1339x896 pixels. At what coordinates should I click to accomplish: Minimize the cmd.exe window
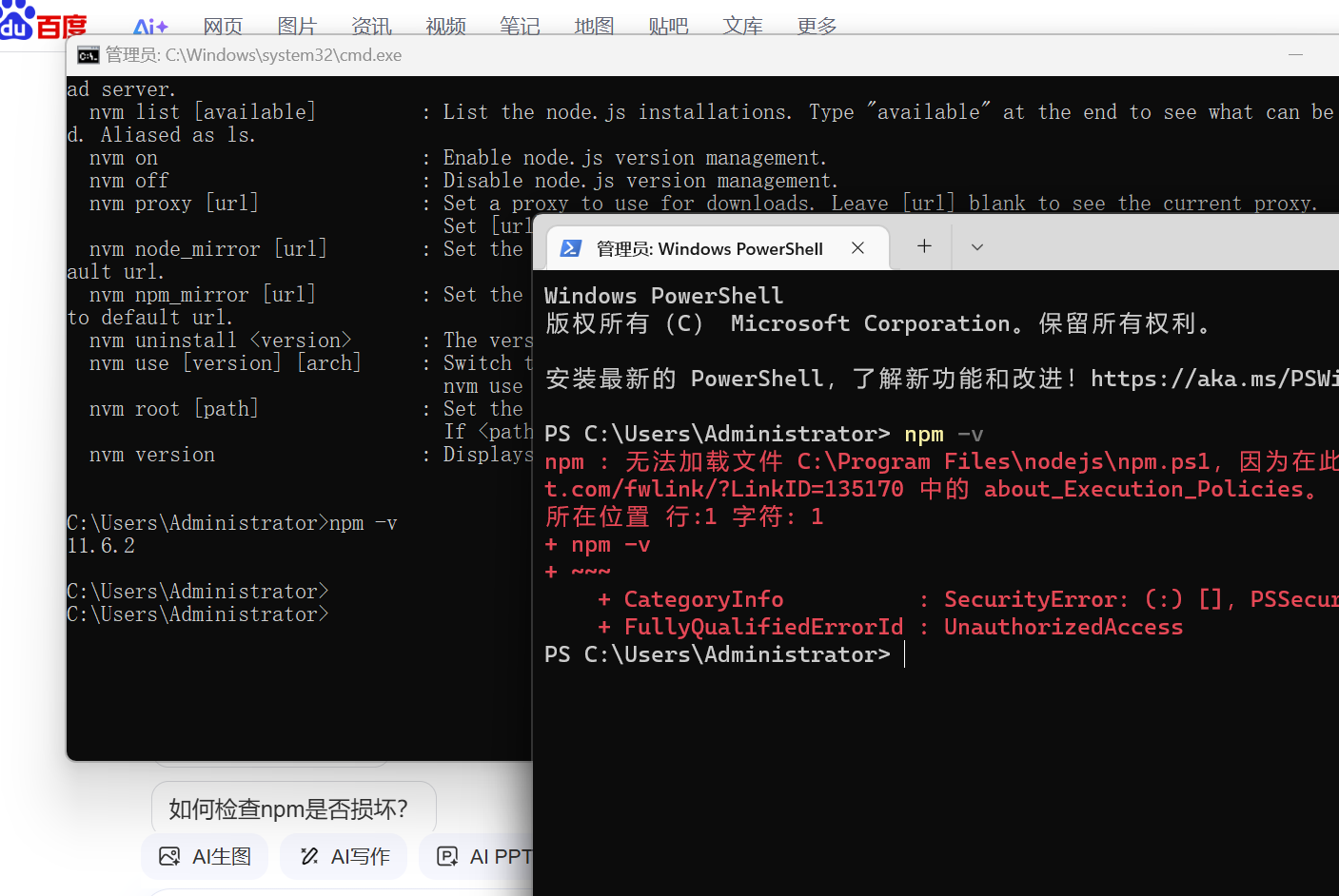pyautogui.click(x=1295, y=55)
